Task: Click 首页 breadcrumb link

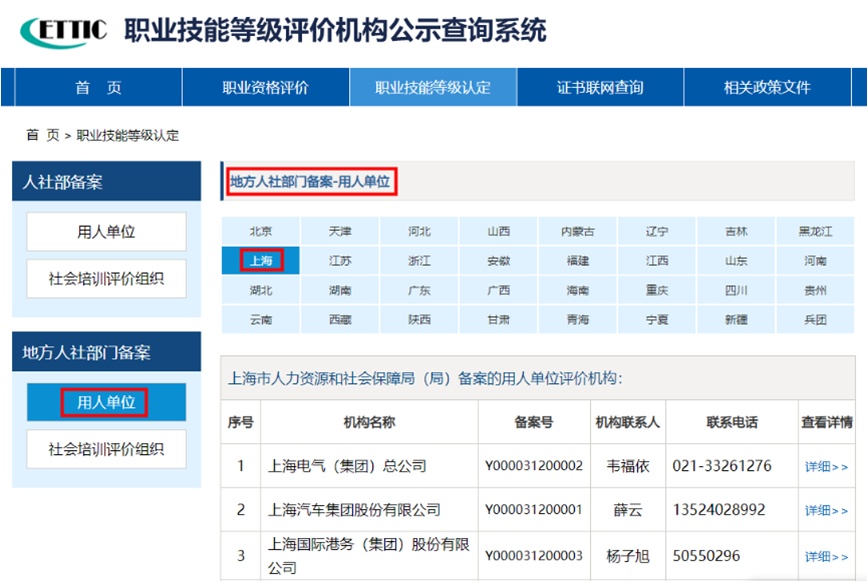Action: pos(43,135)
